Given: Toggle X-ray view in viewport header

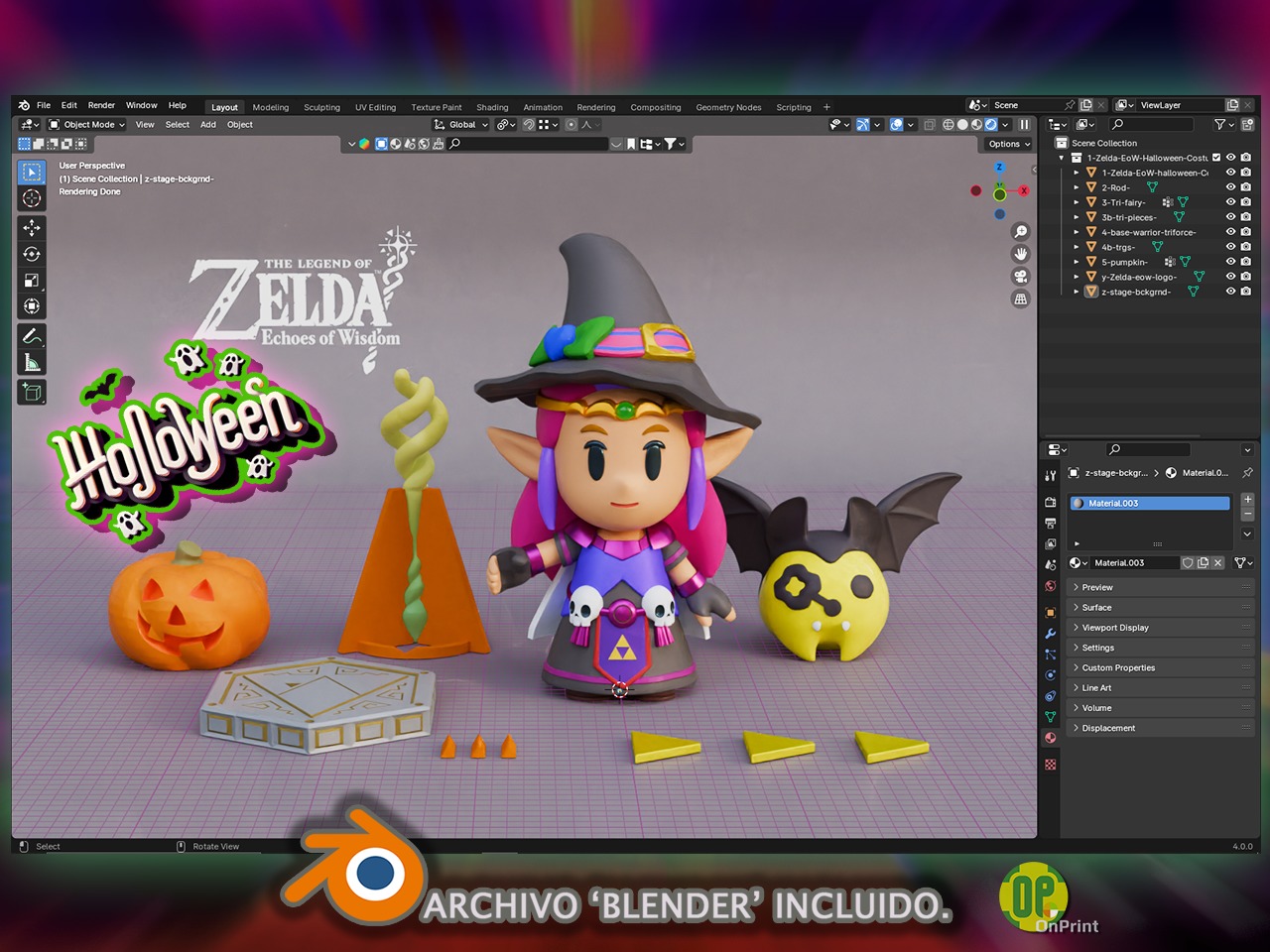Looking at the screenshot, I should [930, 125].
